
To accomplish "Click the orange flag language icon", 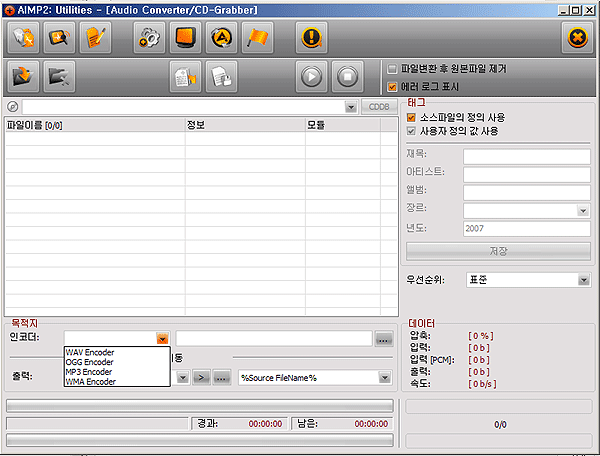I will pyautogui.click(x=258, y=37).
